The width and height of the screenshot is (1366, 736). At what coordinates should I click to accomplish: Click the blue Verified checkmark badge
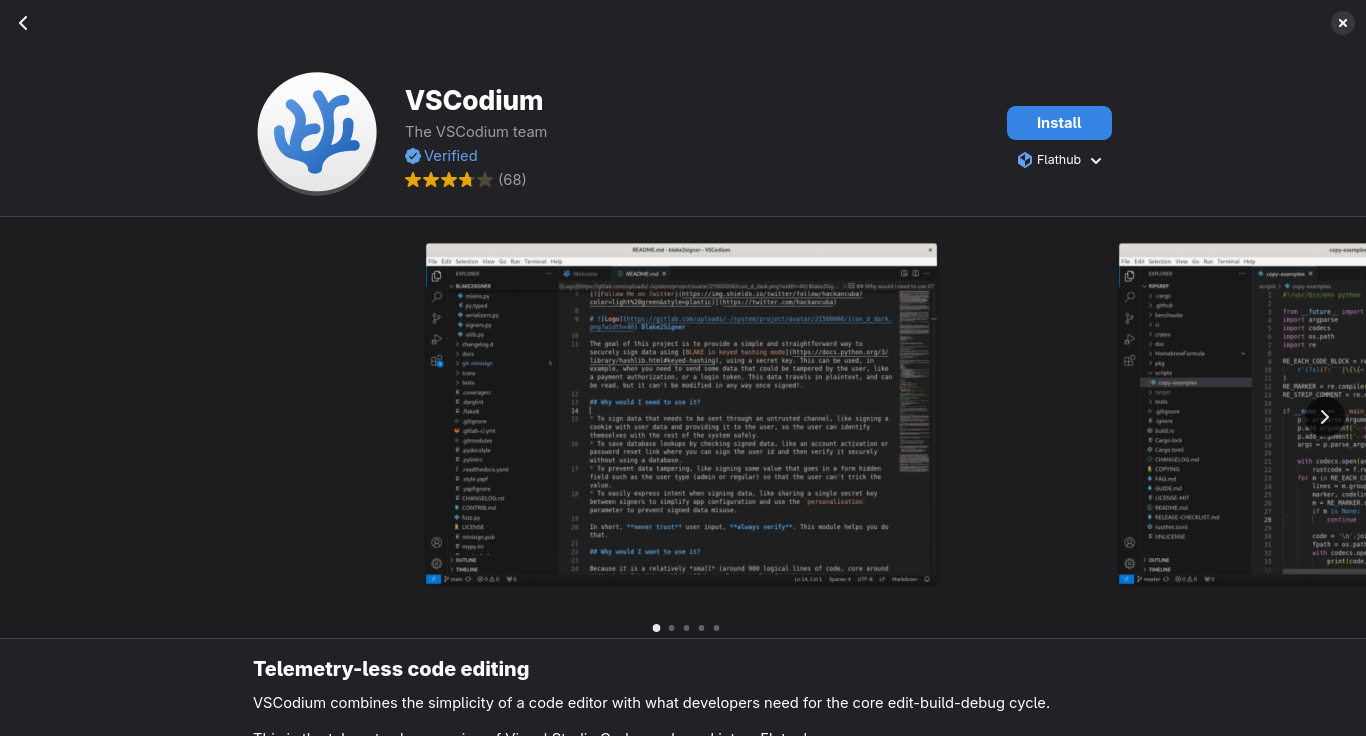pyautogui.click(x=413, y=156)
